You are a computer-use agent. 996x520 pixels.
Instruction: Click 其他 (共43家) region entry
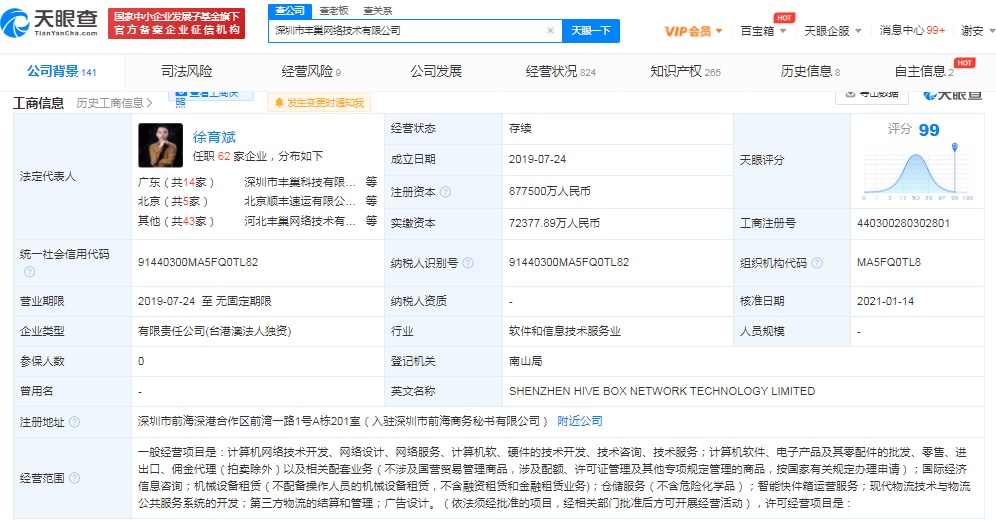tap(176, 221)
